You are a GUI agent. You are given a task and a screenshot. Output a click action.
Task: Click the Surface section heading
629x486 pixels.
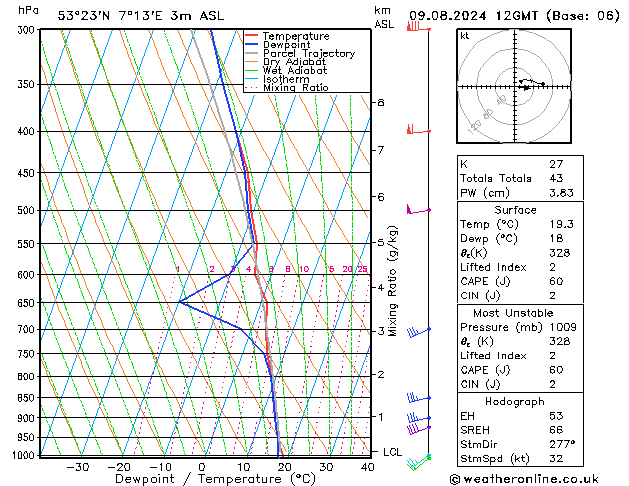515,210
